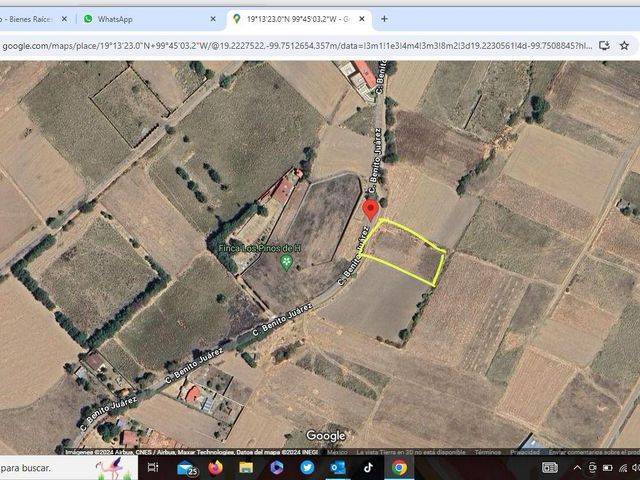Open the Twitter app from the taskbar
640x480 pixels.
tap(307, 468)
